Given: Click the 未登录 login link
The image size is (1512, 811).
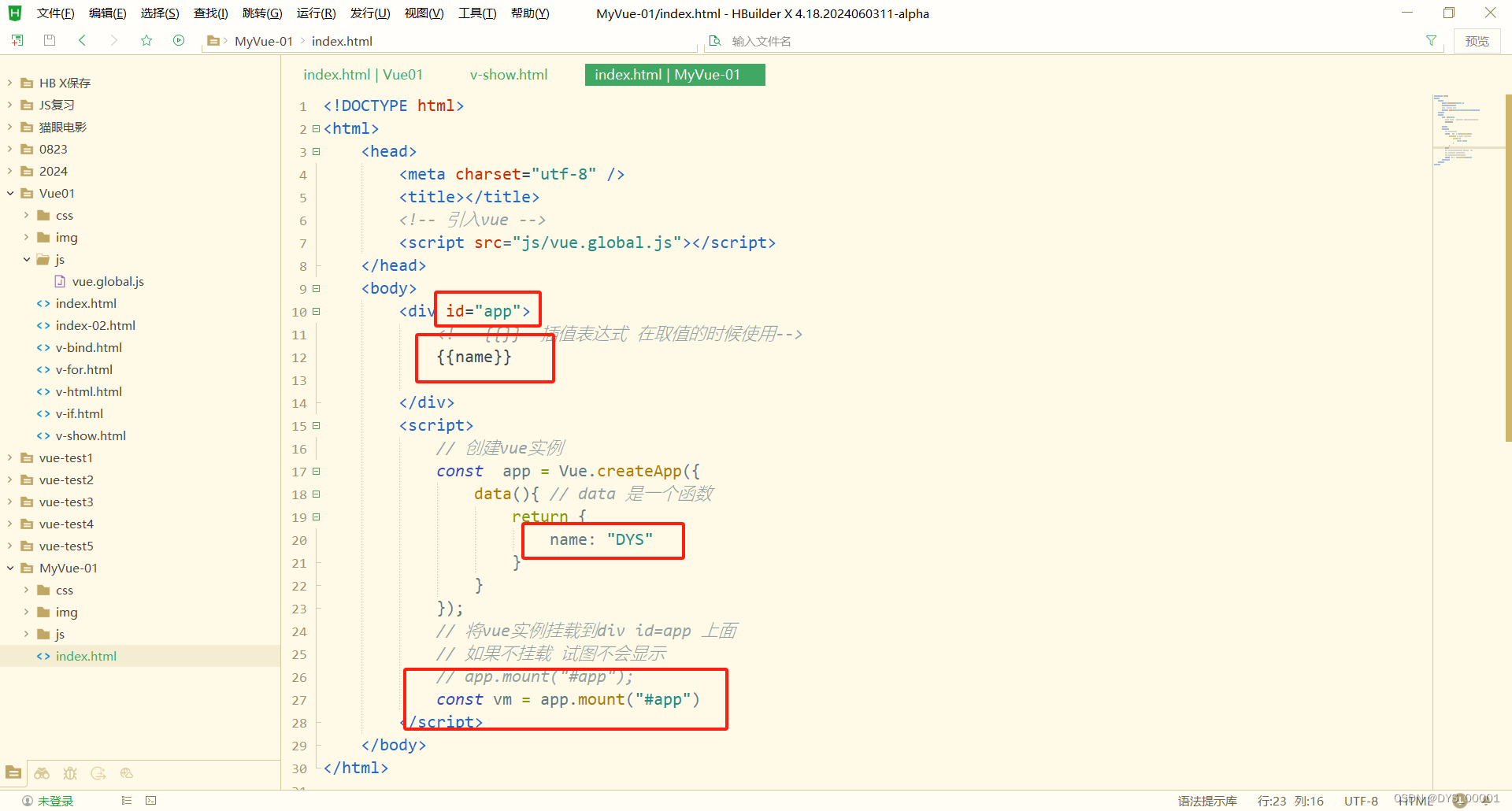Looking at the screenshot, I should pyautogui.click(x=55, y=801).
